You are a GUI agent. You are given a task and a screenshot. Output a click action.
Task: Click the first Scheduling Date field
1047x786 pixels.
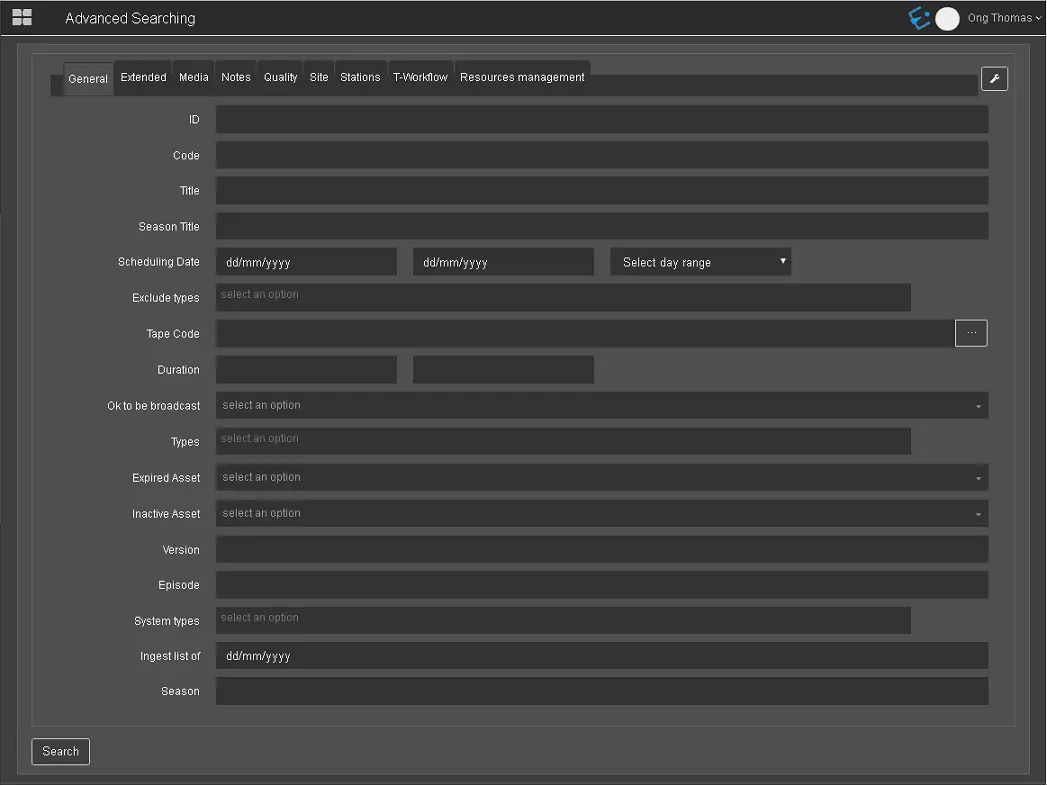click(306, 262)
